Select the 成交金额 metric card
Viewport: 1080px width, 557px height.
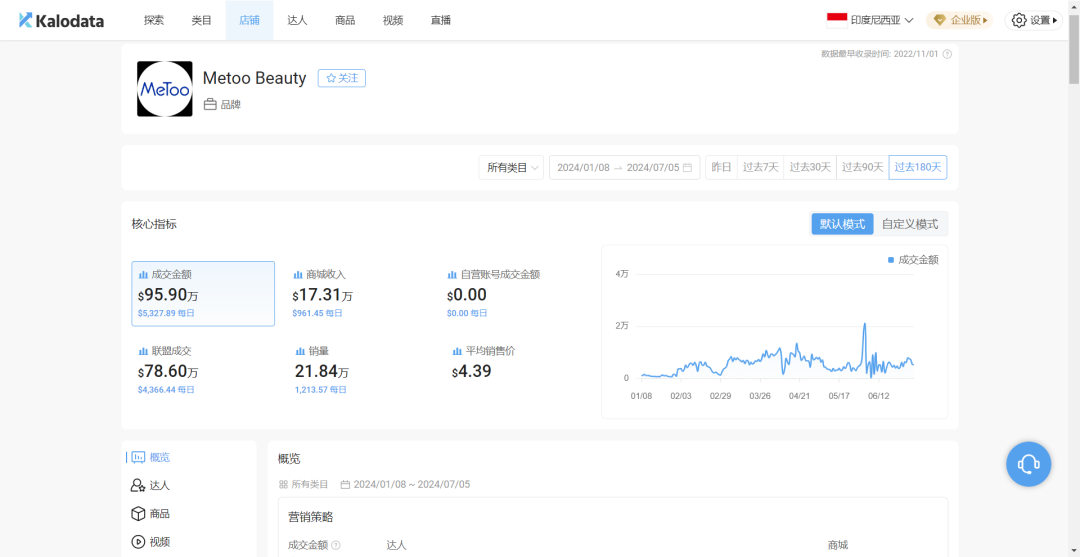[x=203, y=293]
